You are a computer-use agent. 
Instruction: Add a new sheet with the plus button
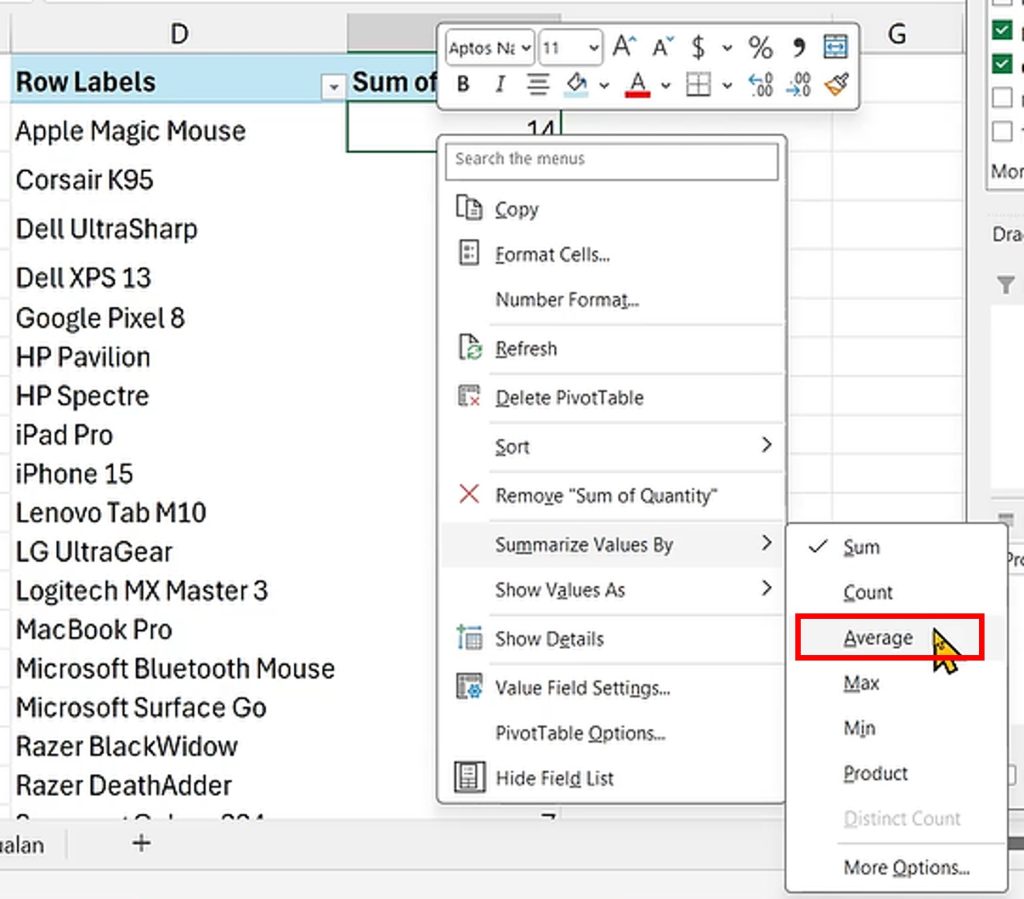[x=140, y=844]
